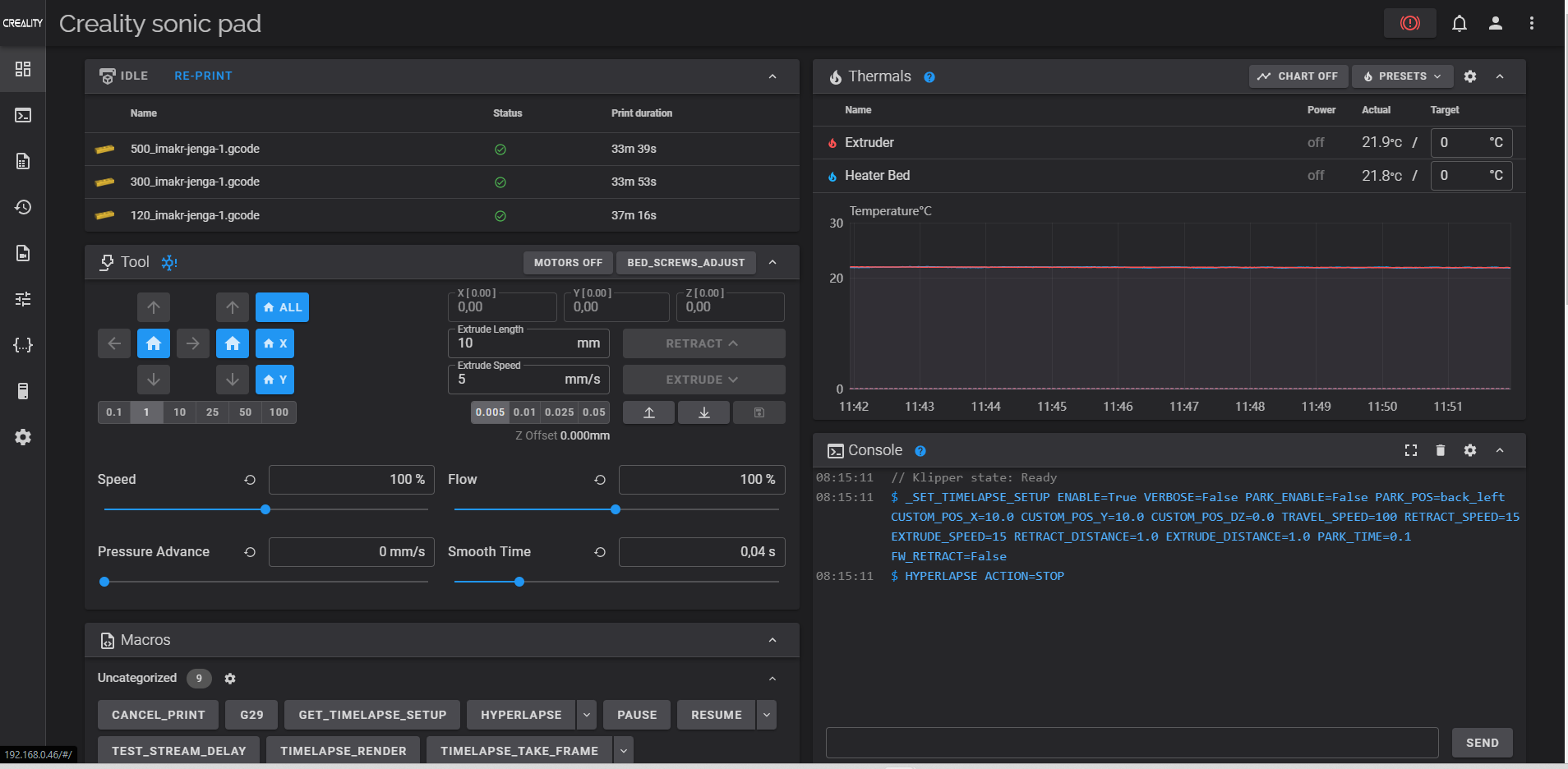1568x769 pixels.
Task: Select the 10 mm move distance
Action: (x=179, y=412)
